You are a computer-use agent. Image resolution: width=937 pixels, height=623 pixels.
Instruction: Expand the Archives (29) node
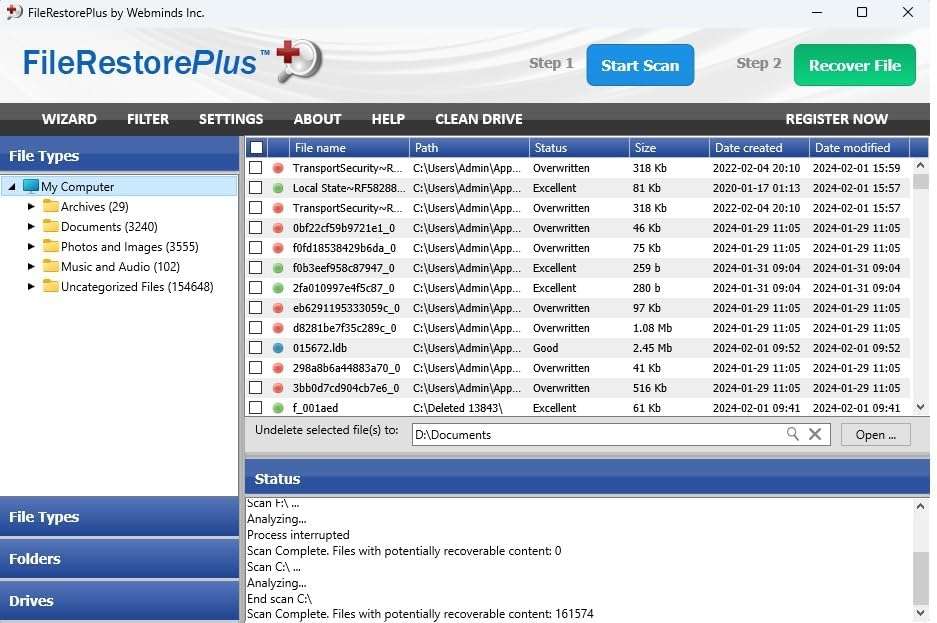tap(31, 207)
